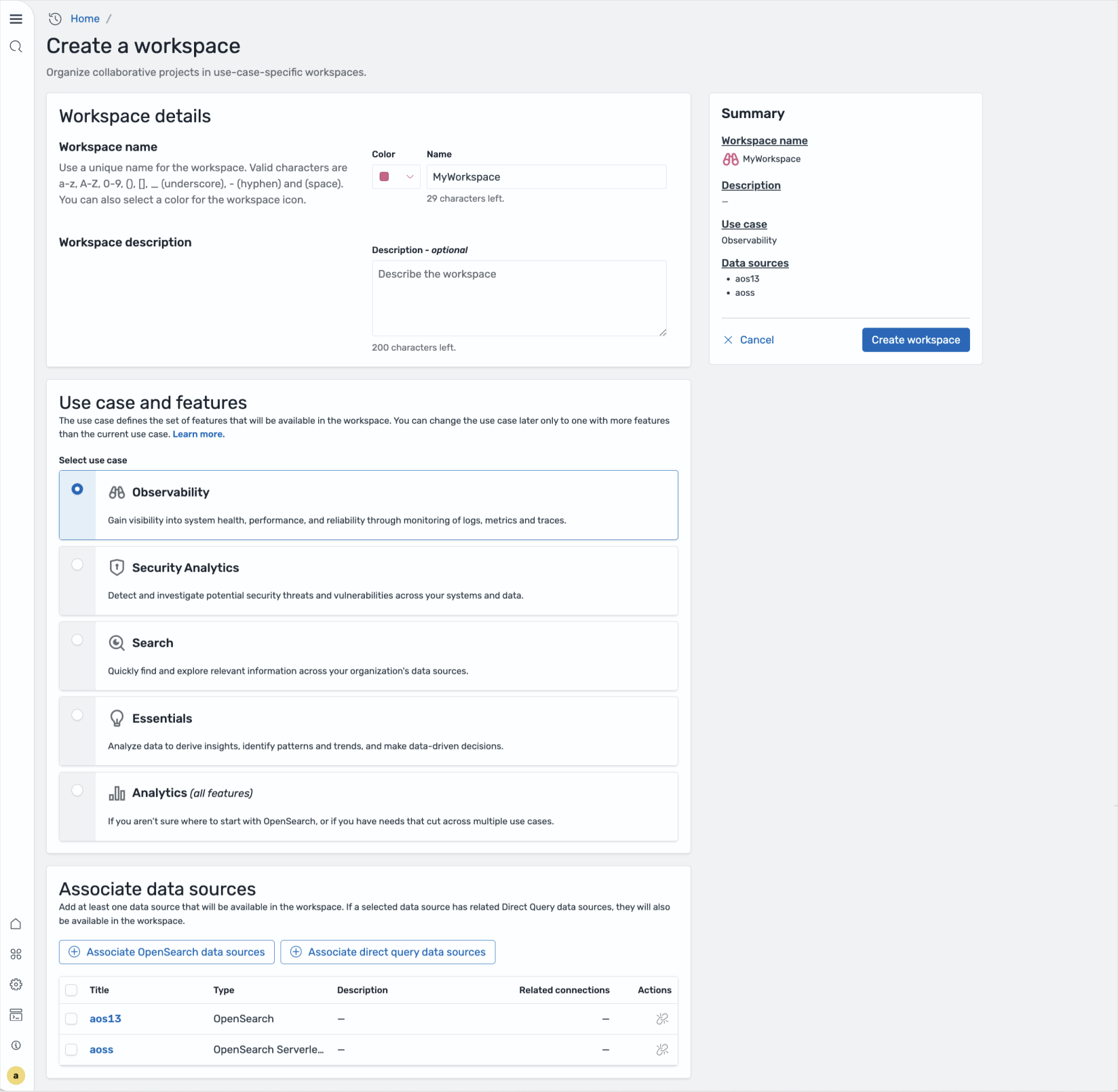Click the Analytics bar chart icon
Image resolution: width=1118 pixels, height=1092 pixels.
click(x=117, y=794)
